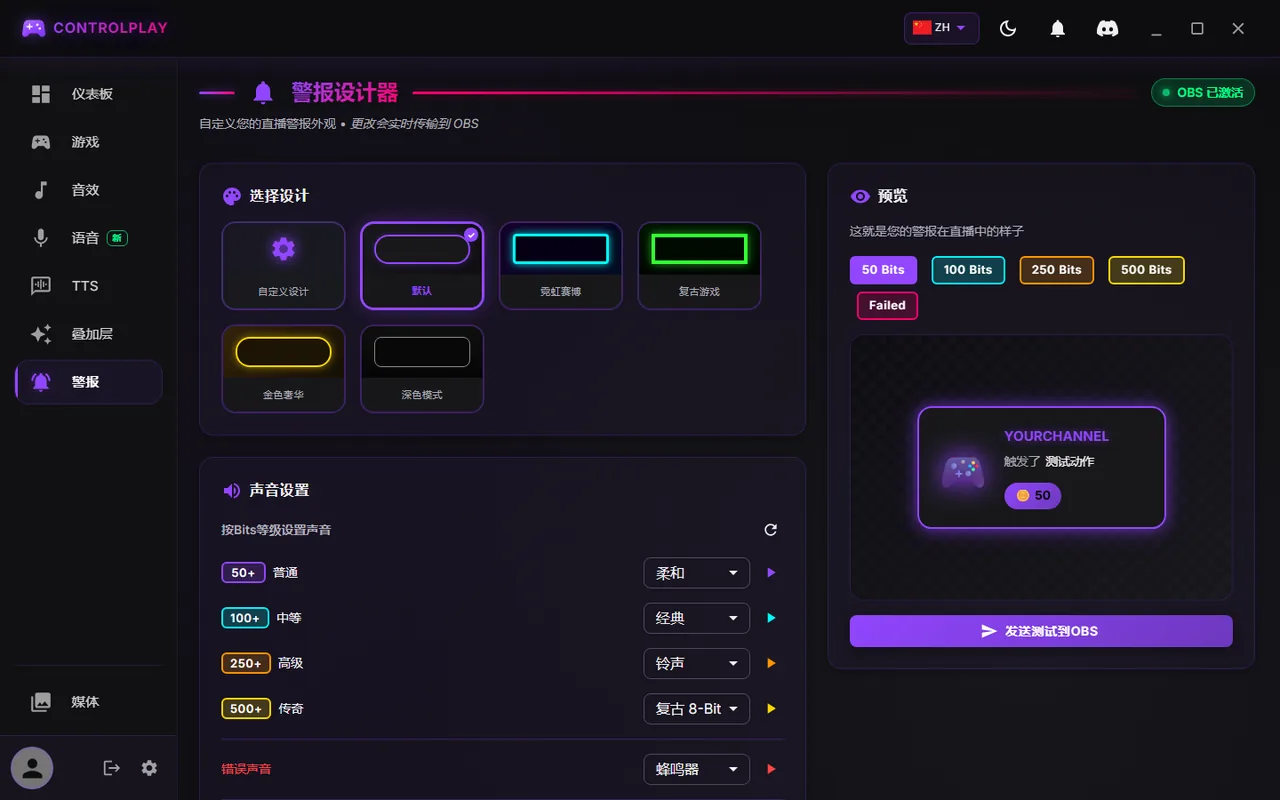Image resolution: width=1280 pixels, height=800 pixels.
Task: Click the 50 bits coin badge in preview
Action: 1033,495
